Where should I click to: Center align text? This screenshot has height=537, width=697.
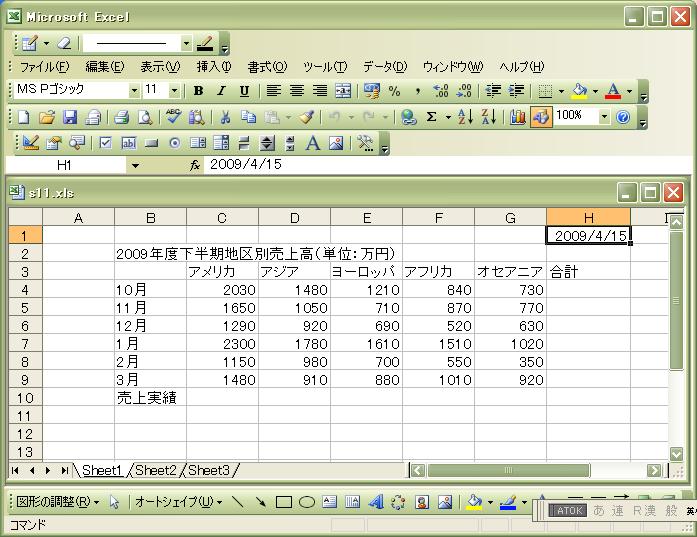[x=296, y=91]
